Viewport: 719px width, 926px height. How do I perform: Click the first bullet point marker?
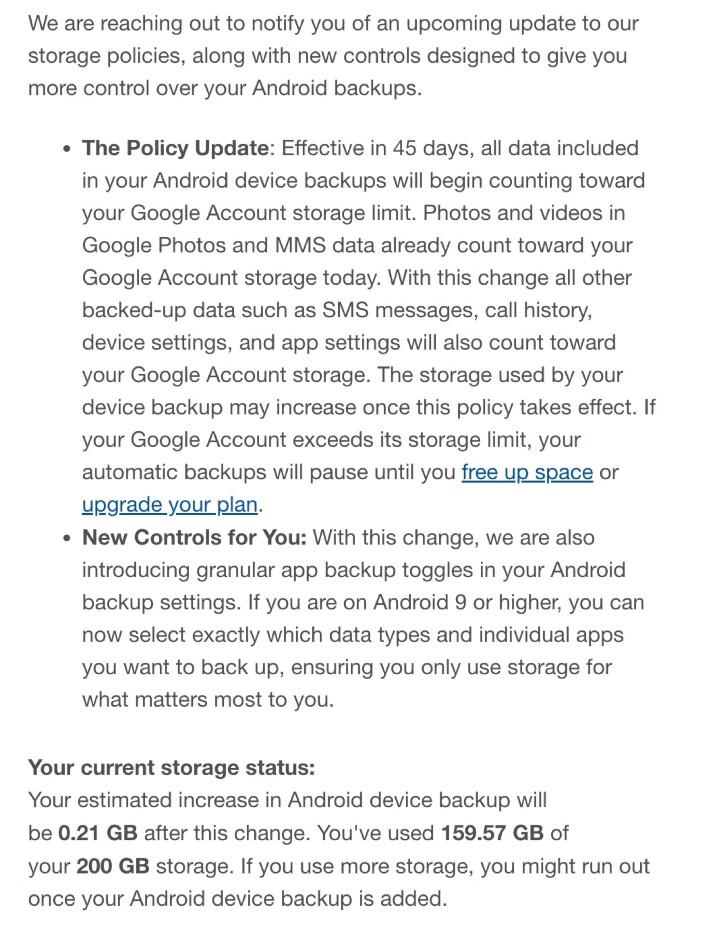click(x=67, y=149)
